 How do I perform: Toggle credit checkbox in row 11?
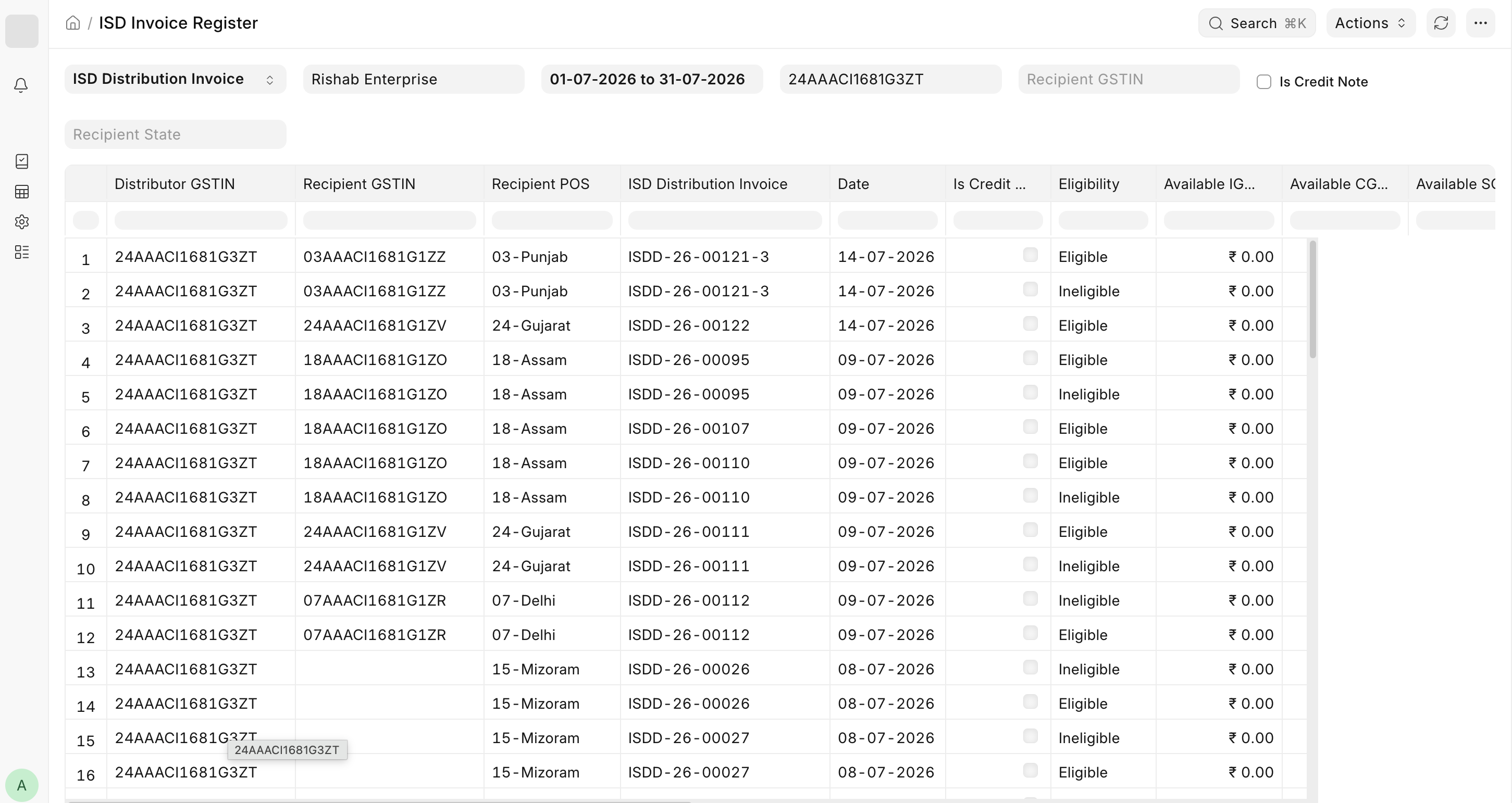1030,598
